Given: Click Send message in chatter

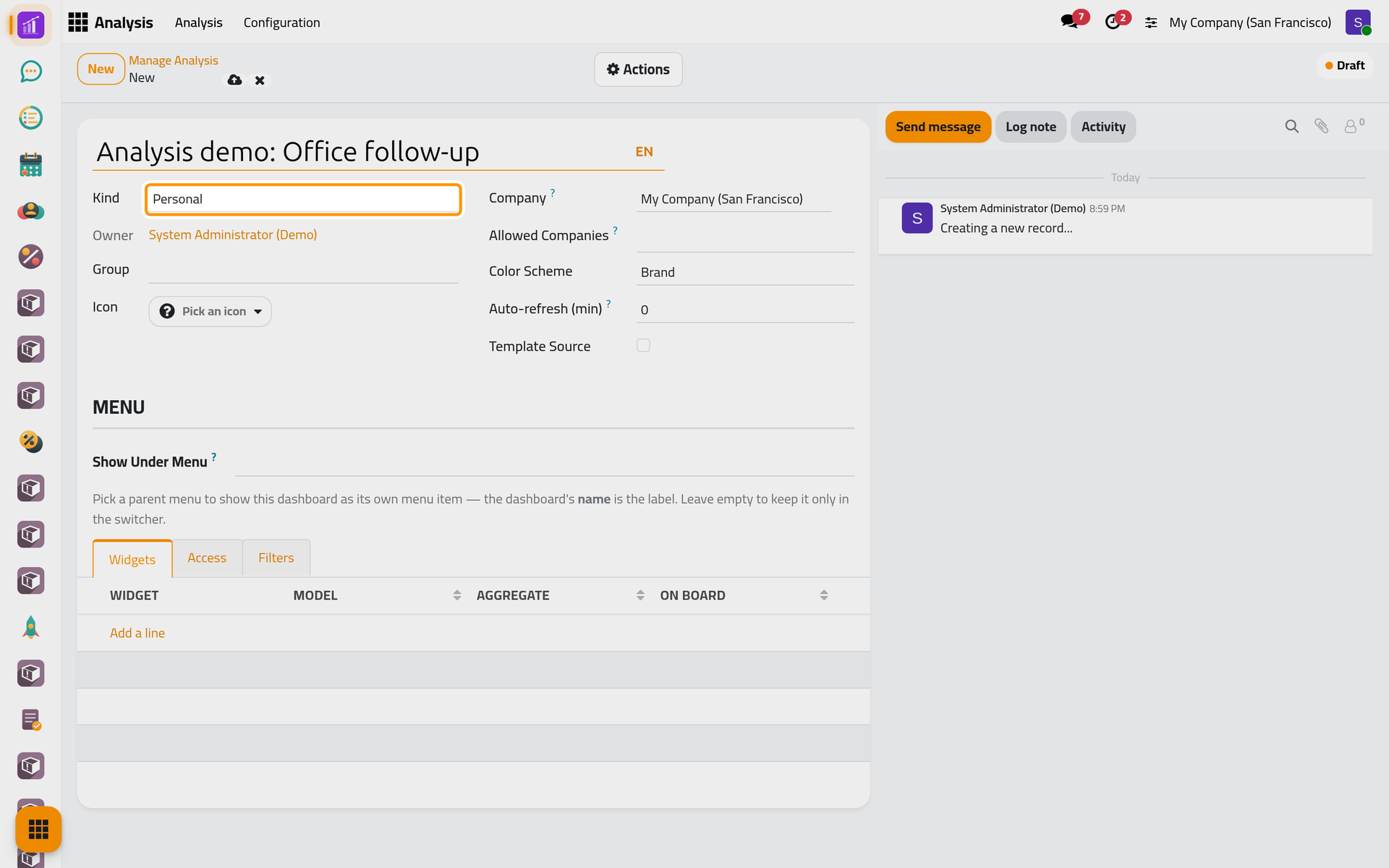Looking at the screenshot, I should (x=938, y=127).
